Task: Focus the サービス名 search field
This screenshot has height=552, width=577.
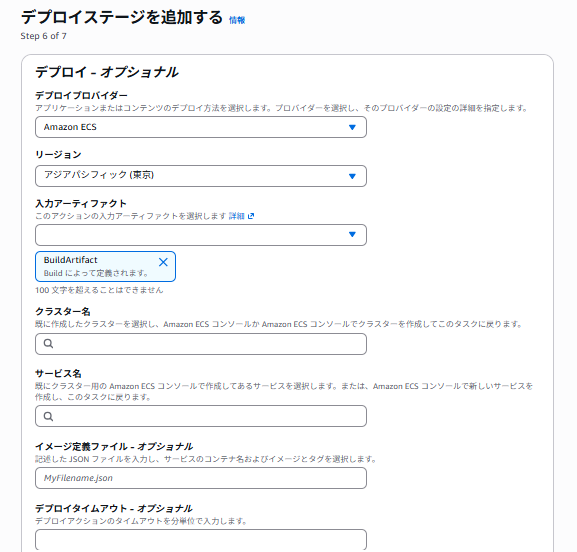Action: pos(201,416)
